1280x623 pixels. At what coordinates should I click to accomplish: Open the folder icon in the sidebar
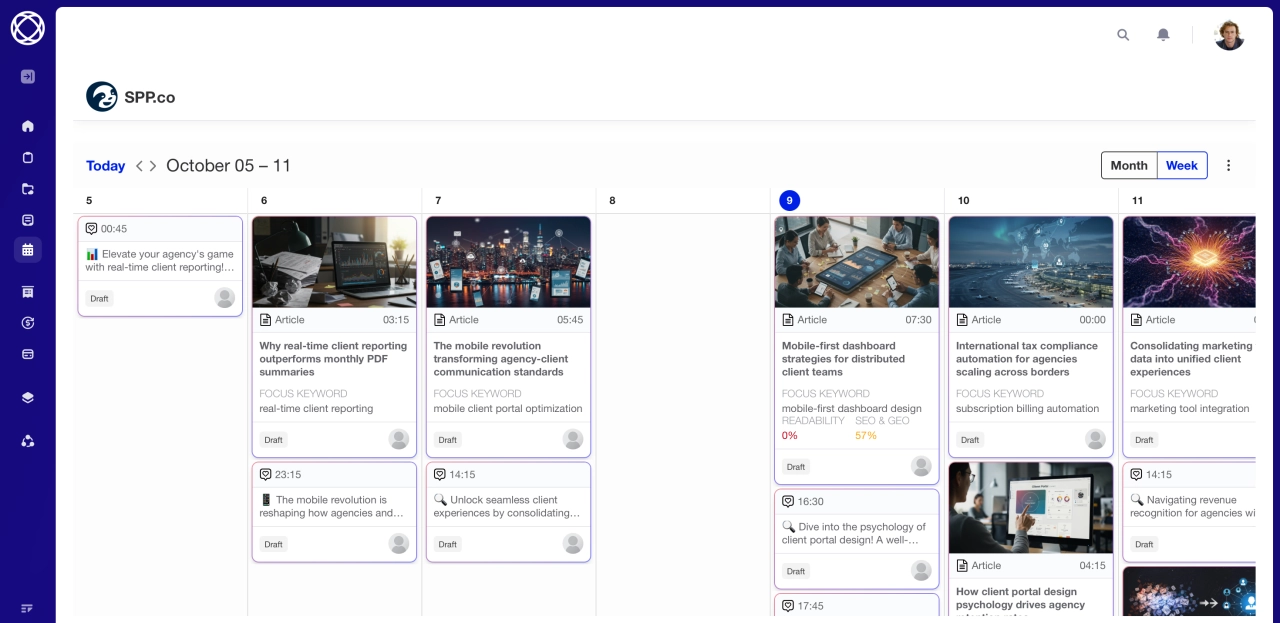click(x=28, y=189)
